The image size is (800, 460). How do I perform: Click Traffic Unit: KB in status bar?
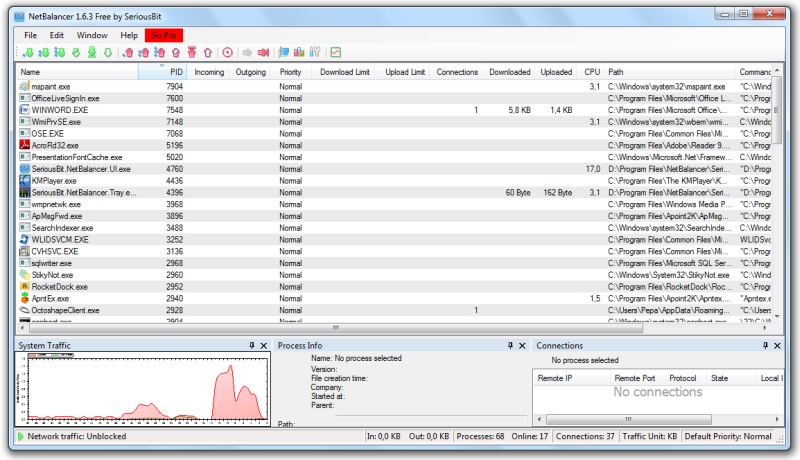(x=649, y=437)
